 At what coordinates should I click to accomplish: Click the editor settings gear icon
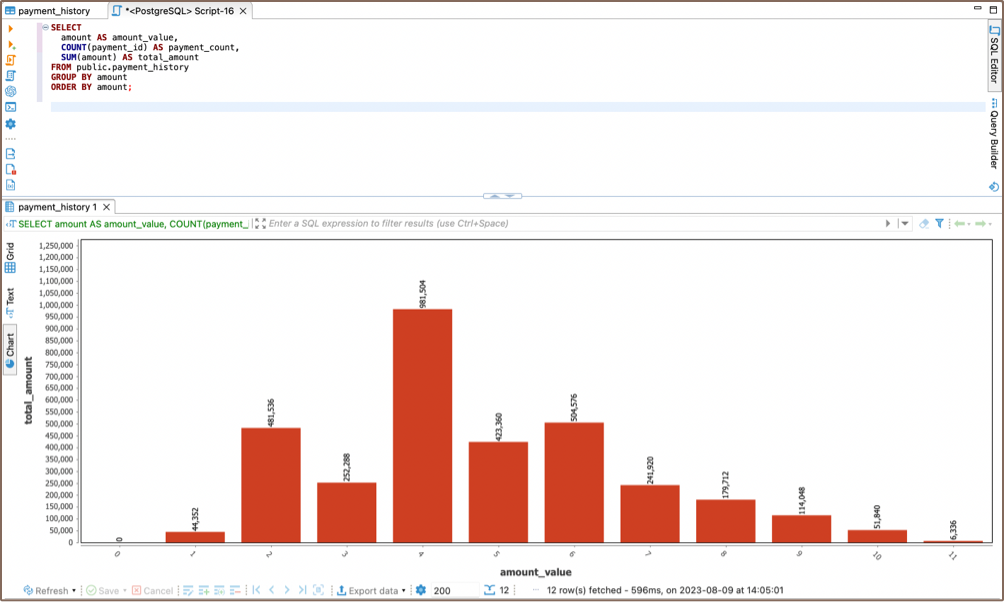[x=11, y=124]
